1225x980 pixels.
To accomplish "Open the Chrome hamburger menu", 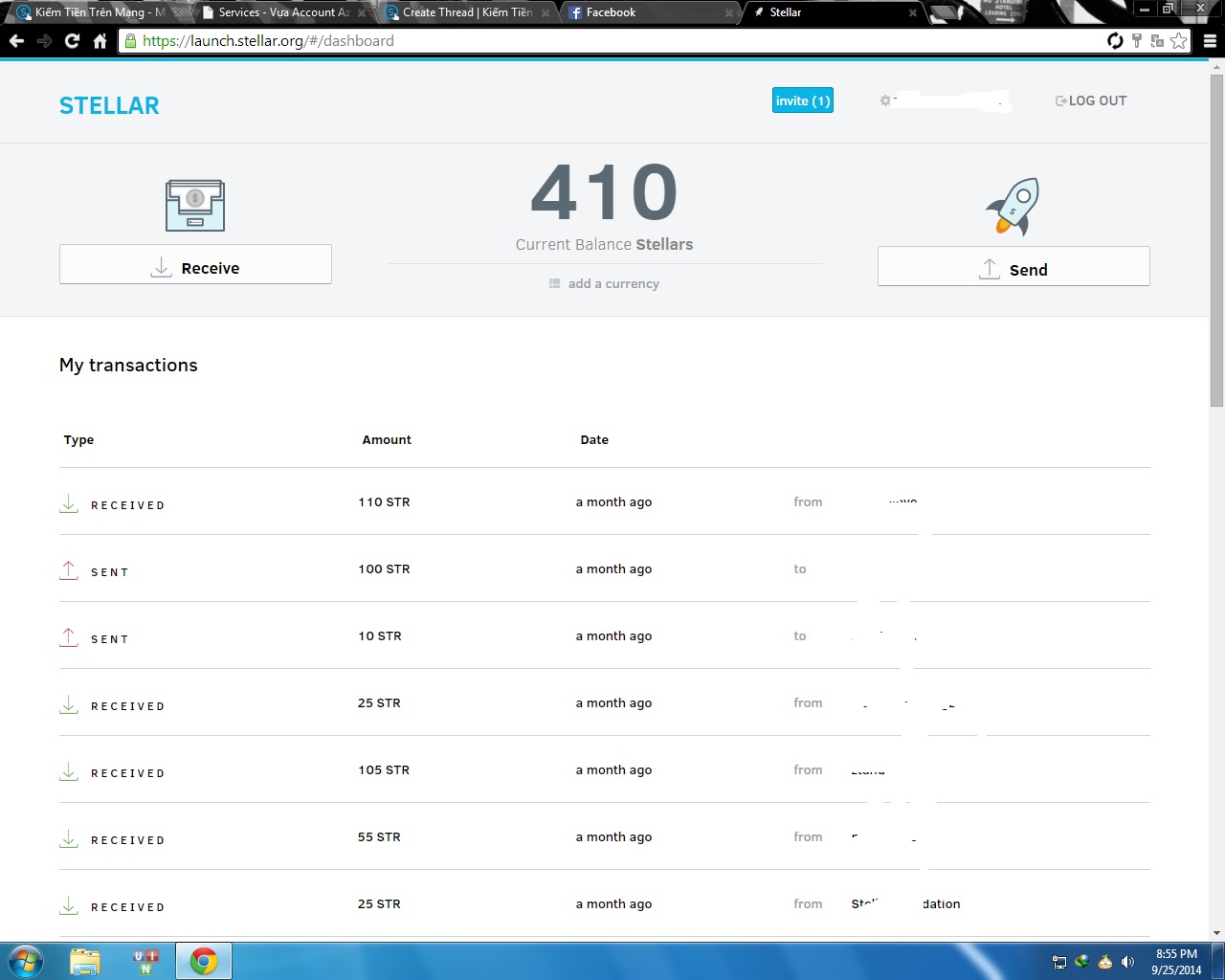I will click(x=1210, y=41).
